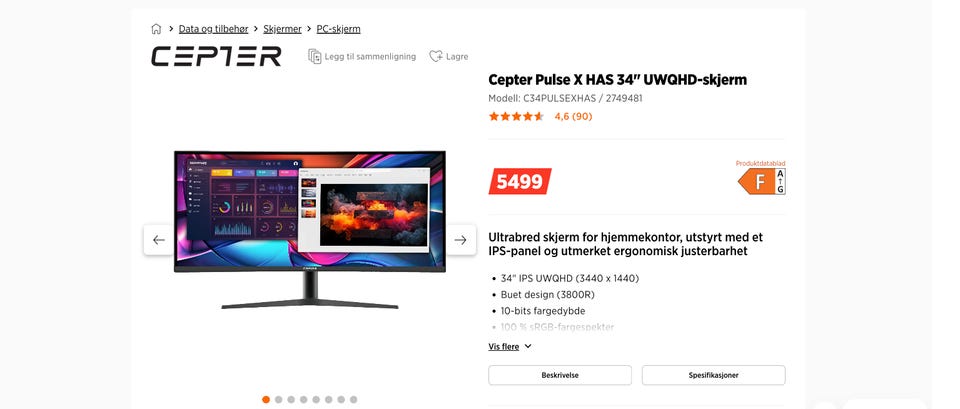Screen dimensions: 960x409
Task: Open the 4,6 (90) reviews link
Action: [573, 116]
